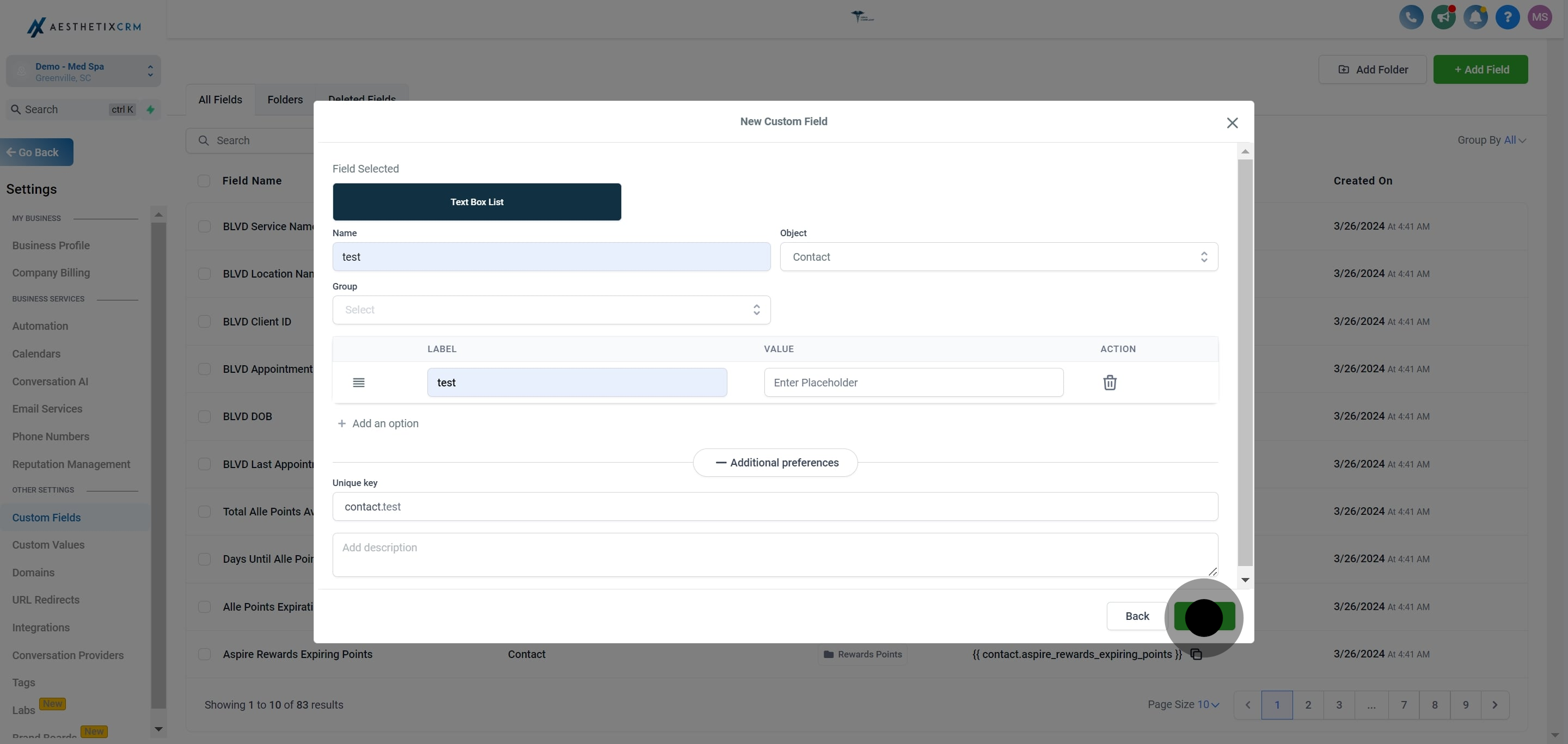
Task: Toggle the select-all Field Name checkbox
Action: [204, 181]
